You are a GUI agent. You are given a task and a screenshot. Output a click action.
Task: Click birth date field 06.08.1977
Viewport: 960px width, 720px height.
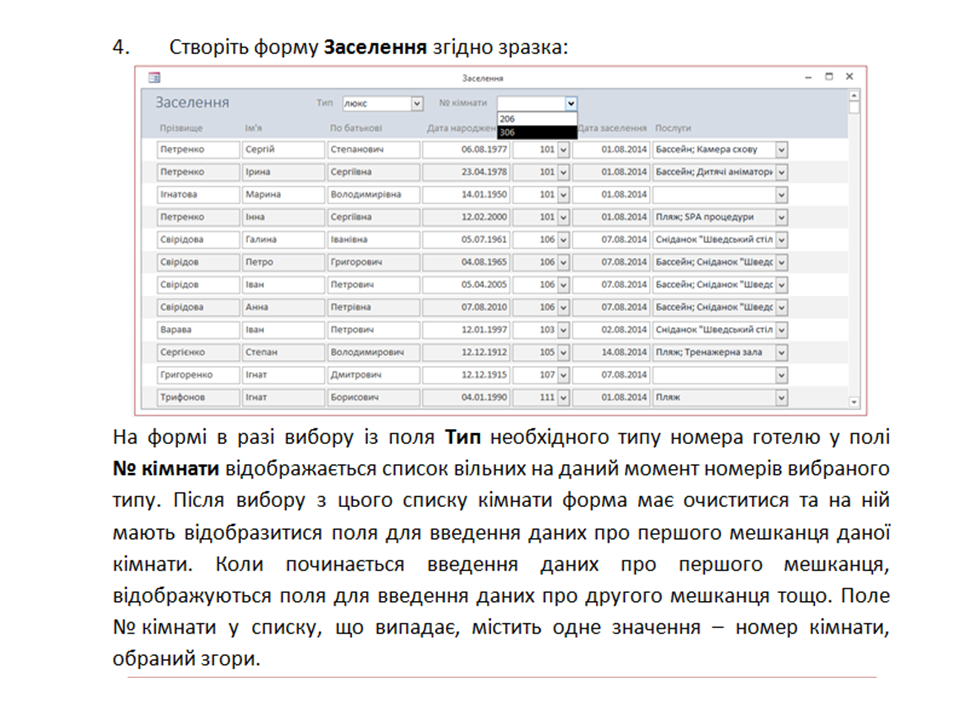[467, 149]
